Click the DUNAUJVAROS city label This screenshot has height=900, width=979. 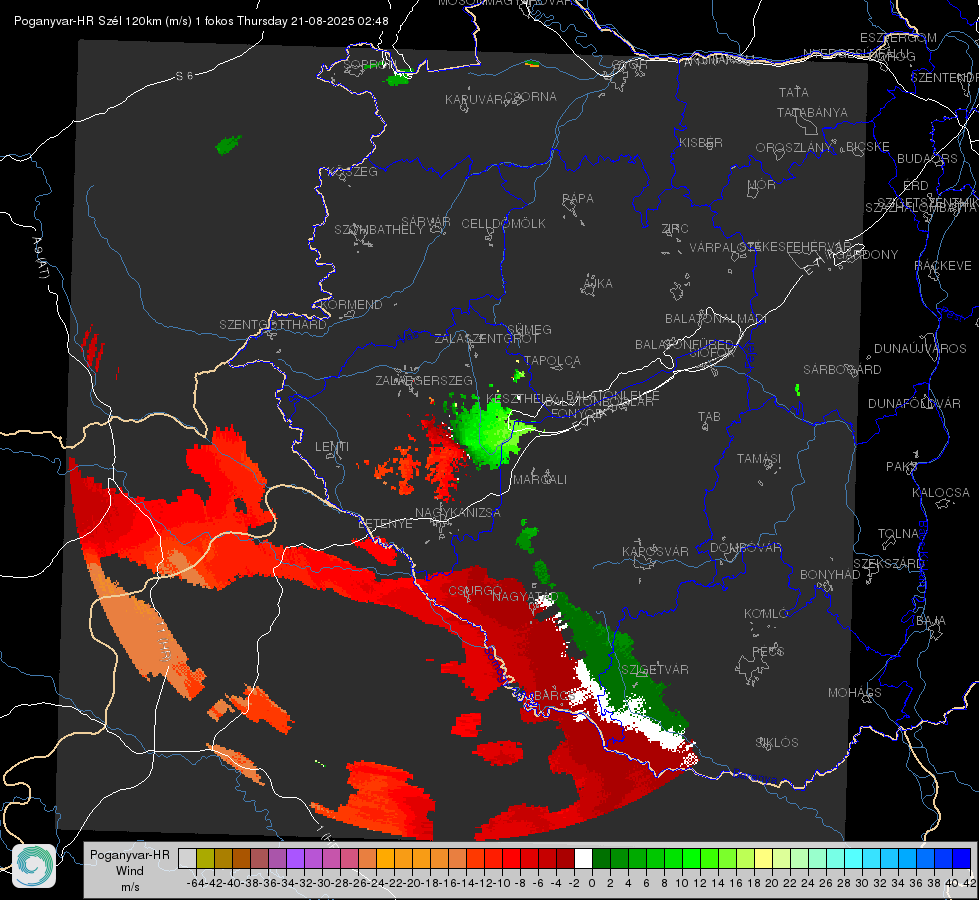tap(920, 349)
